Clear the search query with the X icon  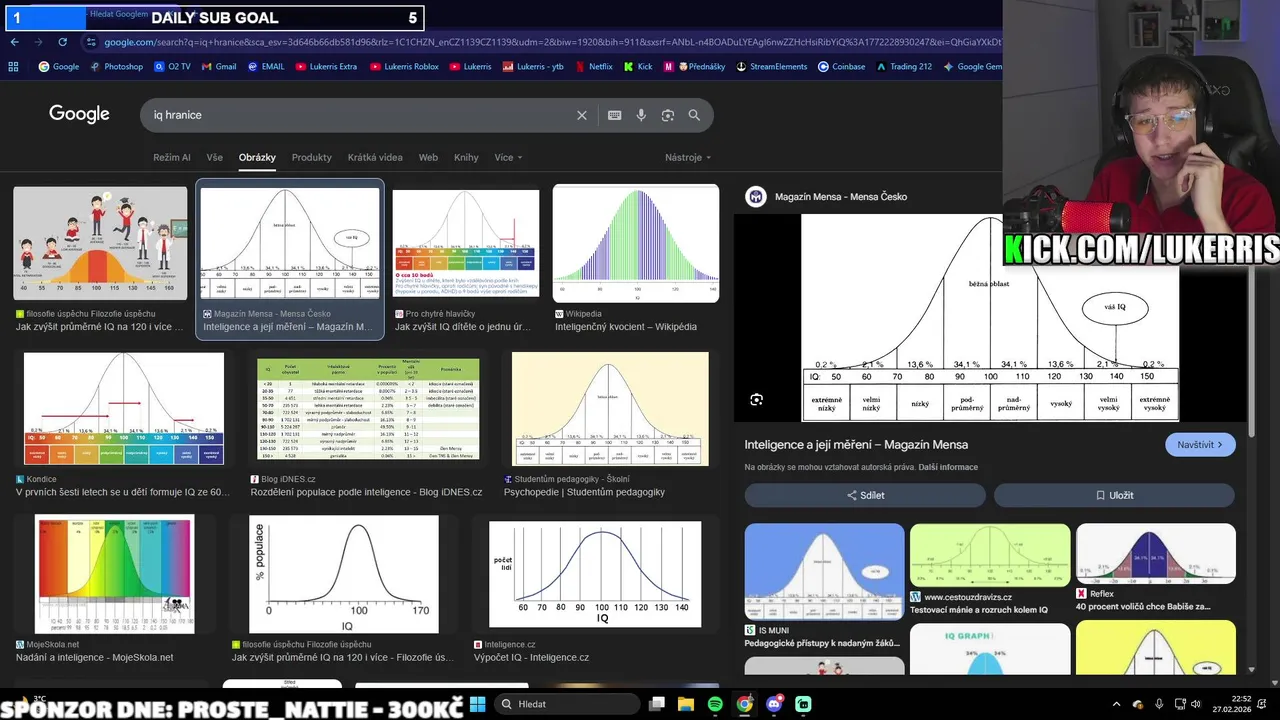(582, 115)
